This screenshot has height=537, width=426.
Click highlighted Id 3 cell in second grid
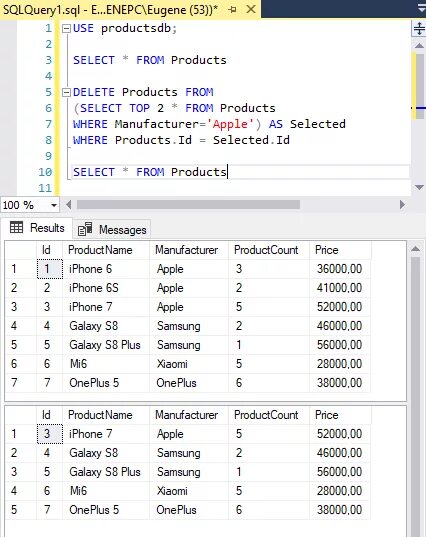coord(50,434)
